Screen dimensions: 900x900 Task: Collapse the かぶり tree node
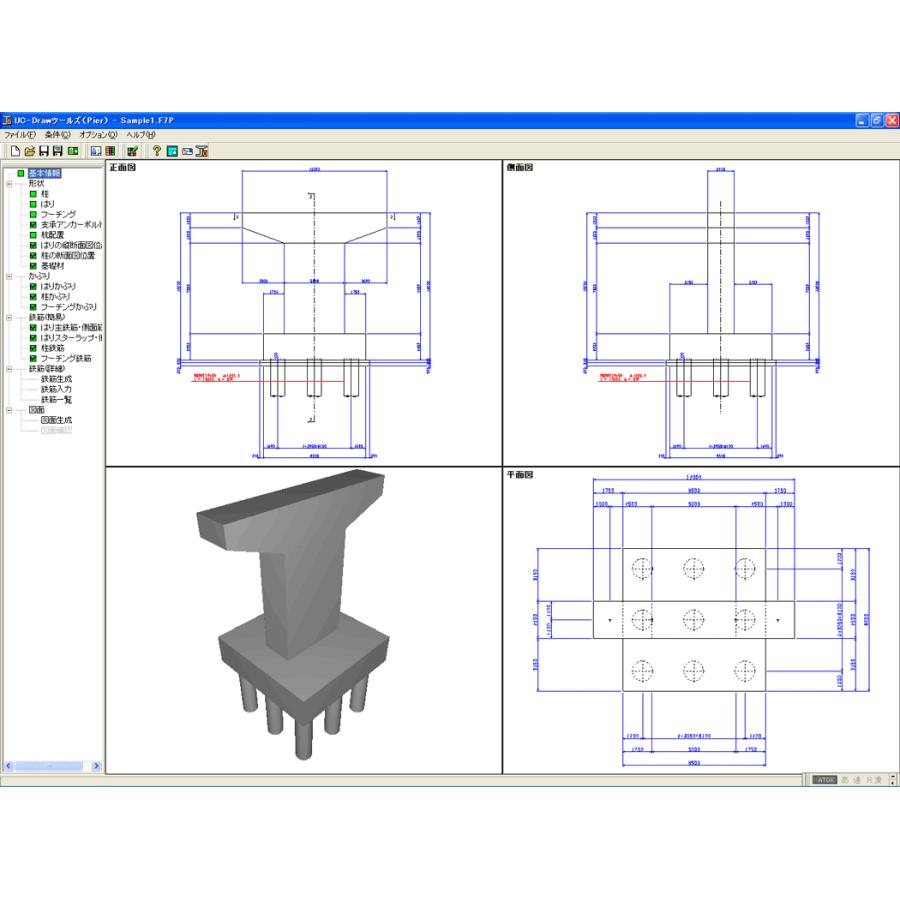(10, 276)
